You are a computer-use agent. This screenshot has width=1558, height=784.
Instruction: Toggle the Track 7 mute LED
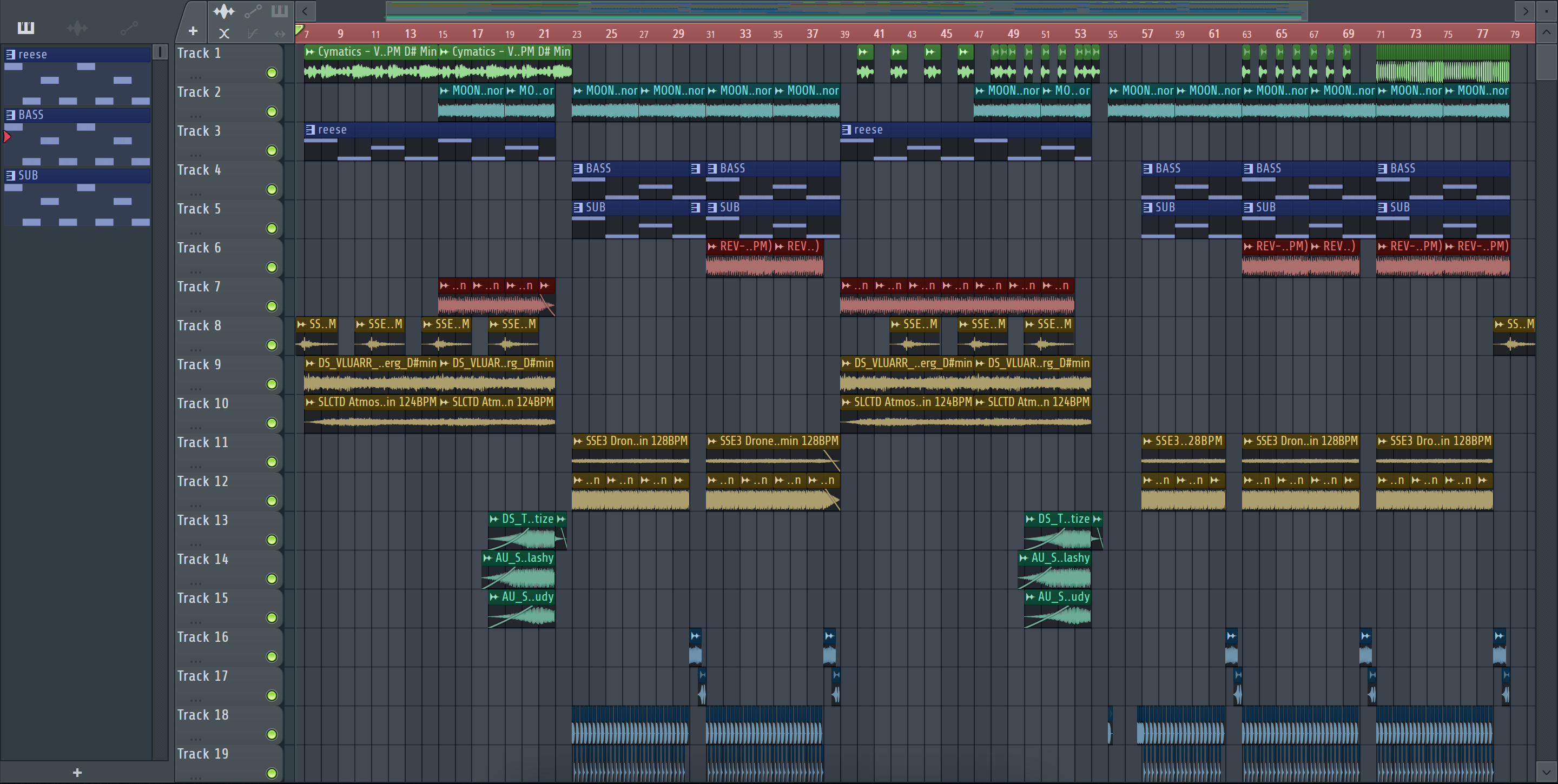[272, 307]
